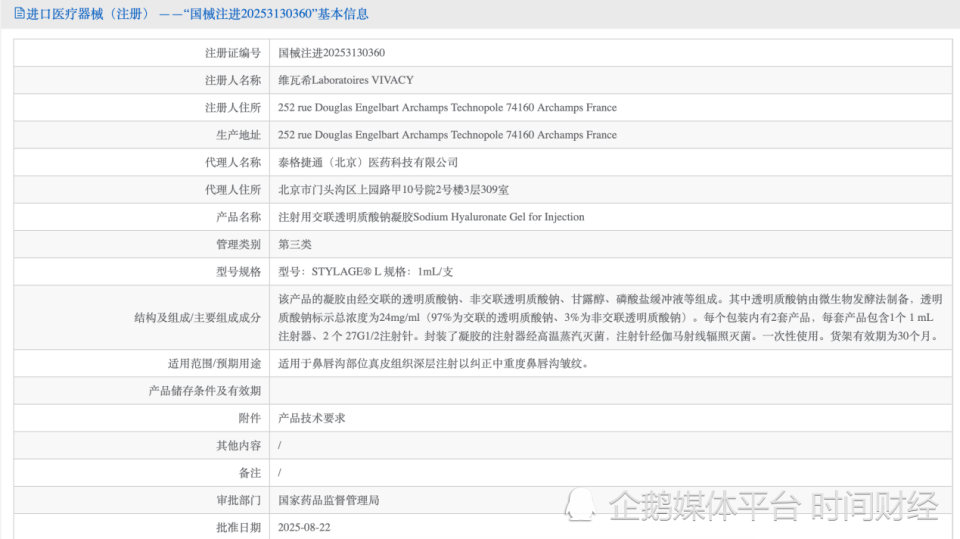Select the 注册人名称 label cell
The image size is (960, 539).
coord(142,80)
